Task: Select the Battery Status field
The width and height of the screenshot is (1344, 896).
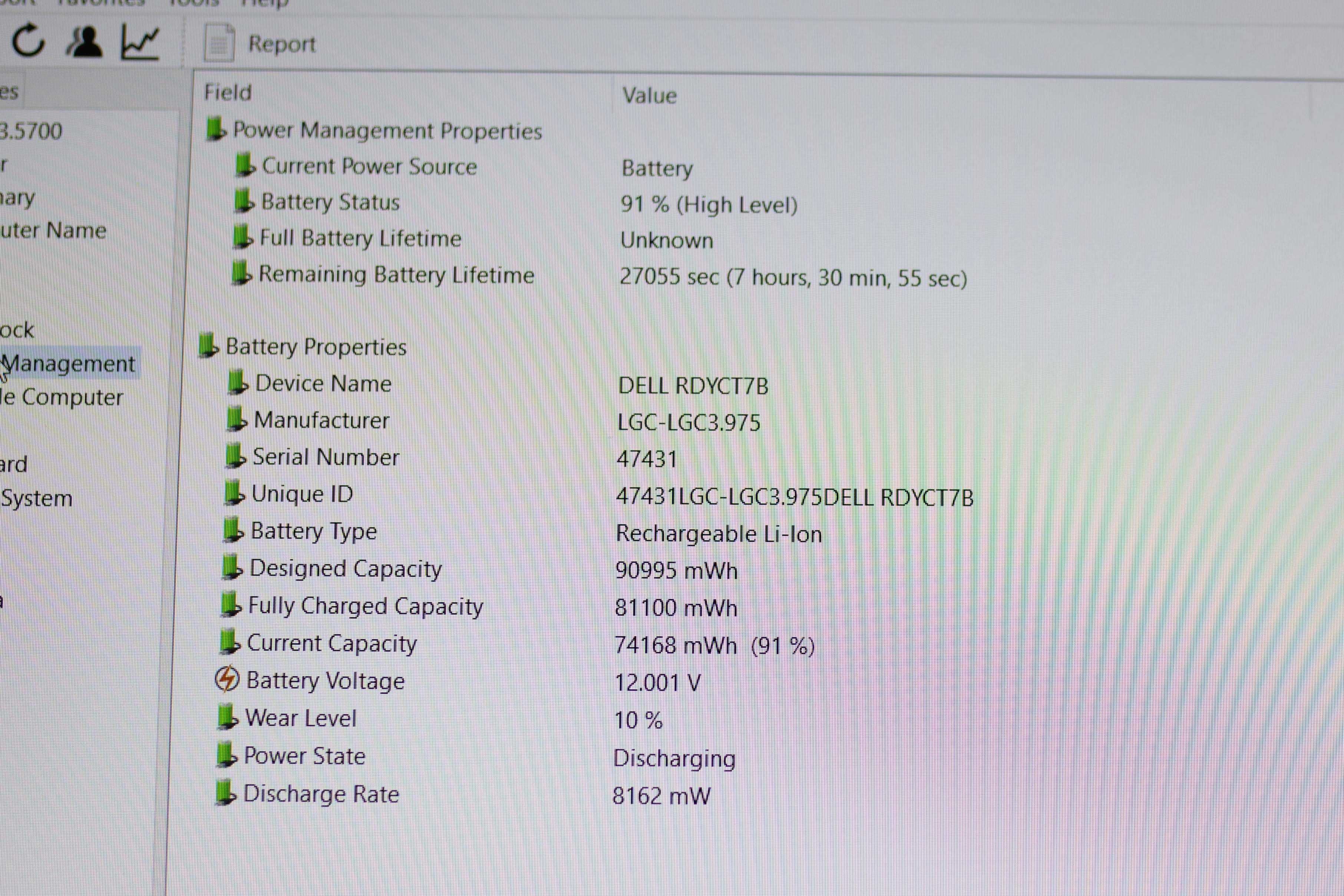Action: click(330, 202)
